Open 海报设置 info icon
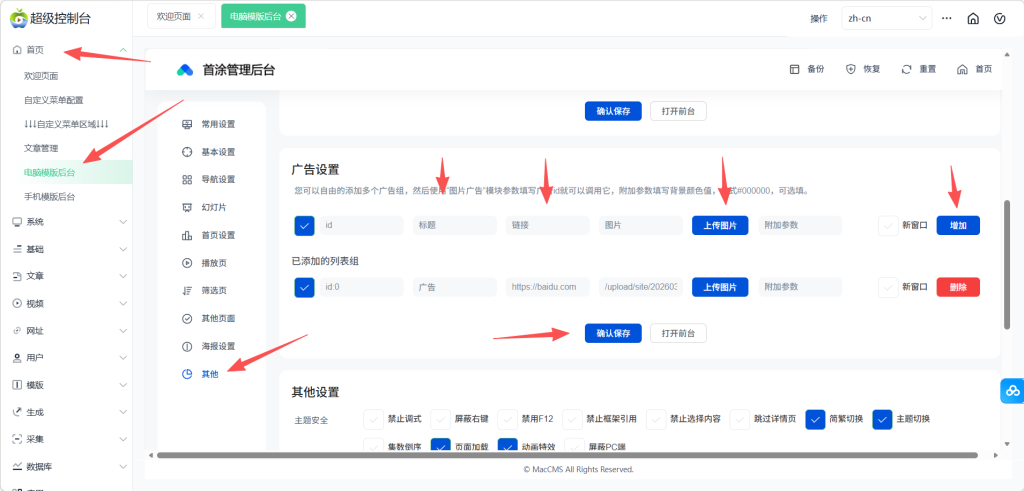The height and width of the screenshot is (491, 1024). click(187, 346)
